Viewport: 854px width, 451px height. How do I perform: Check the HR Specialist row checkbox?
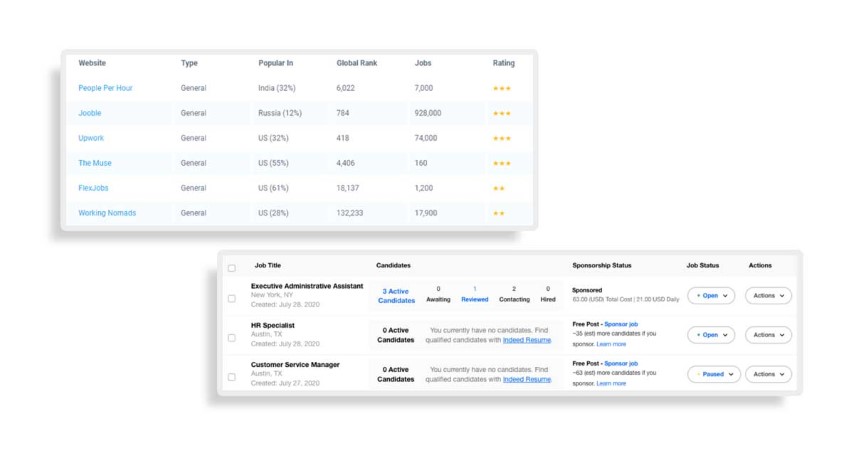coord(231,338)
